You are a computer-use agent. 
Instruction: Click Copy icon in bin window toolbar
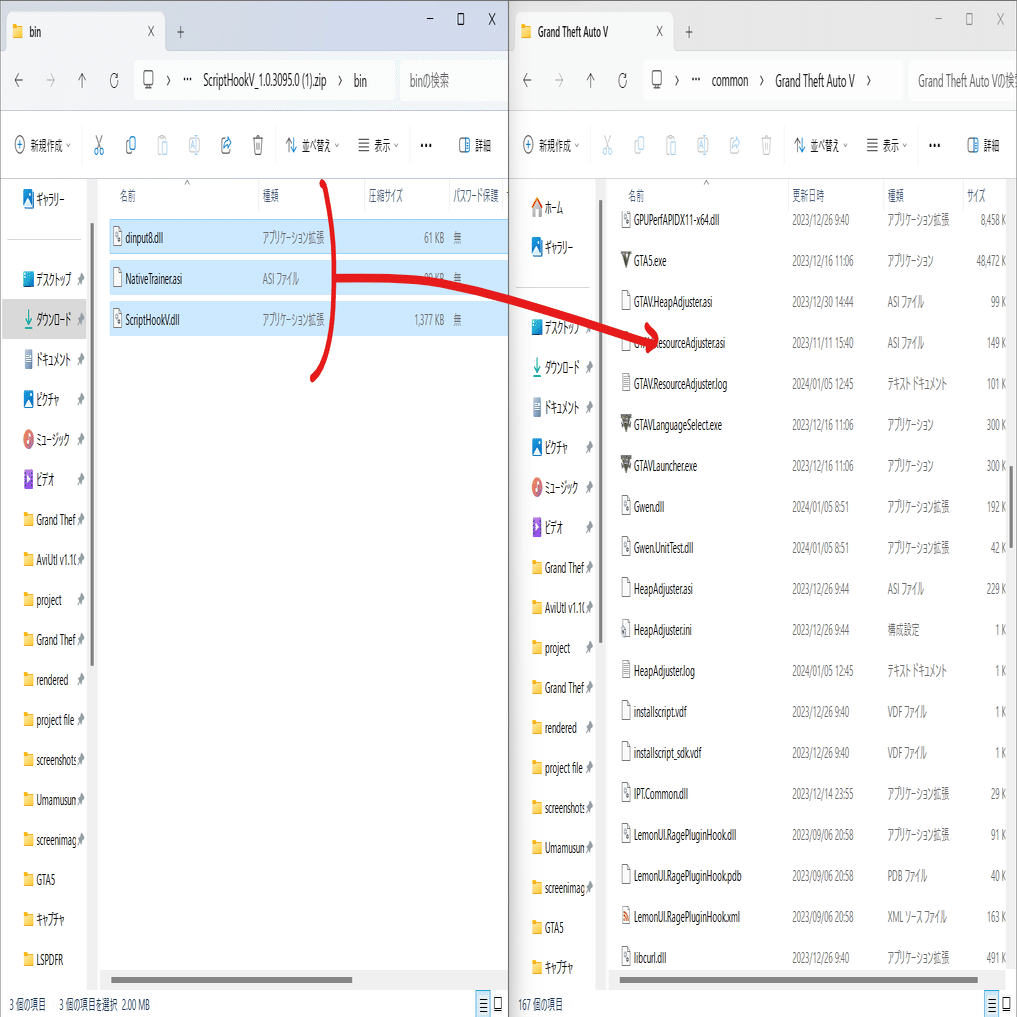pyautogui.click(x=130, y=145)
